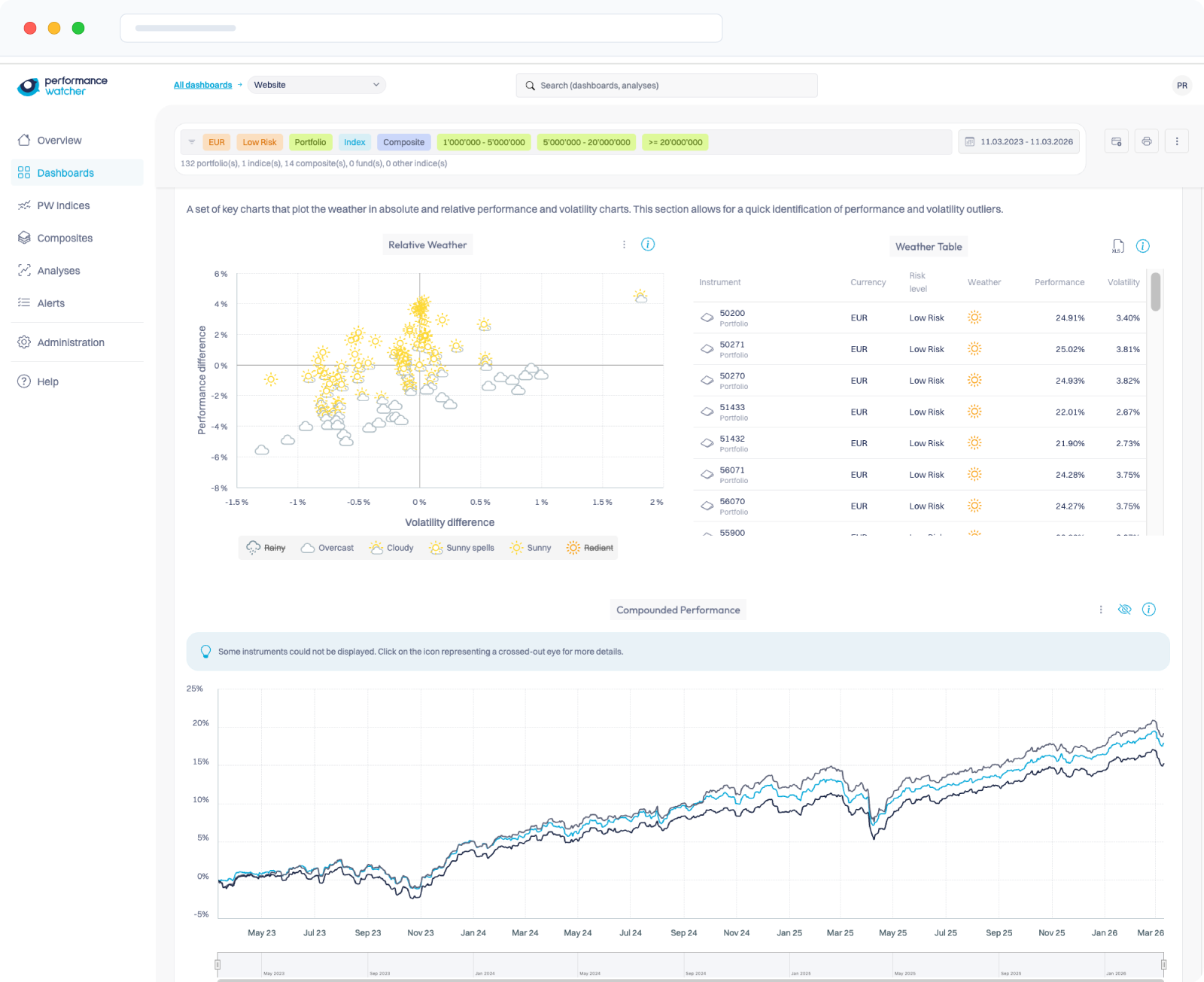The width and height of the screenshot is (1204, 982).
Task: Click the print icon in the toolbar
Action: pos(1146,141)
